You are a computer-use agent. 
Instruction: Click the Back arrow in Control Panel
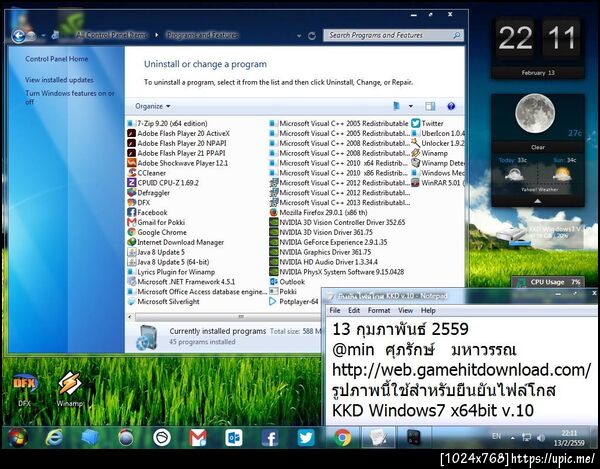[x=18, y=36]
